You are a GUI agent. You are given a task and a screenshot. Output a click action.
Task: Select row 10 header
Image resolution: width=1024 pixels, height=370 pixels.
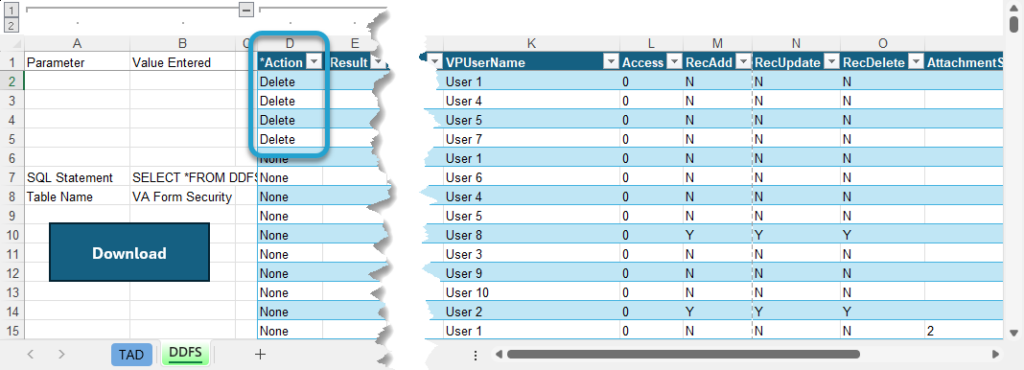point(12,235)
